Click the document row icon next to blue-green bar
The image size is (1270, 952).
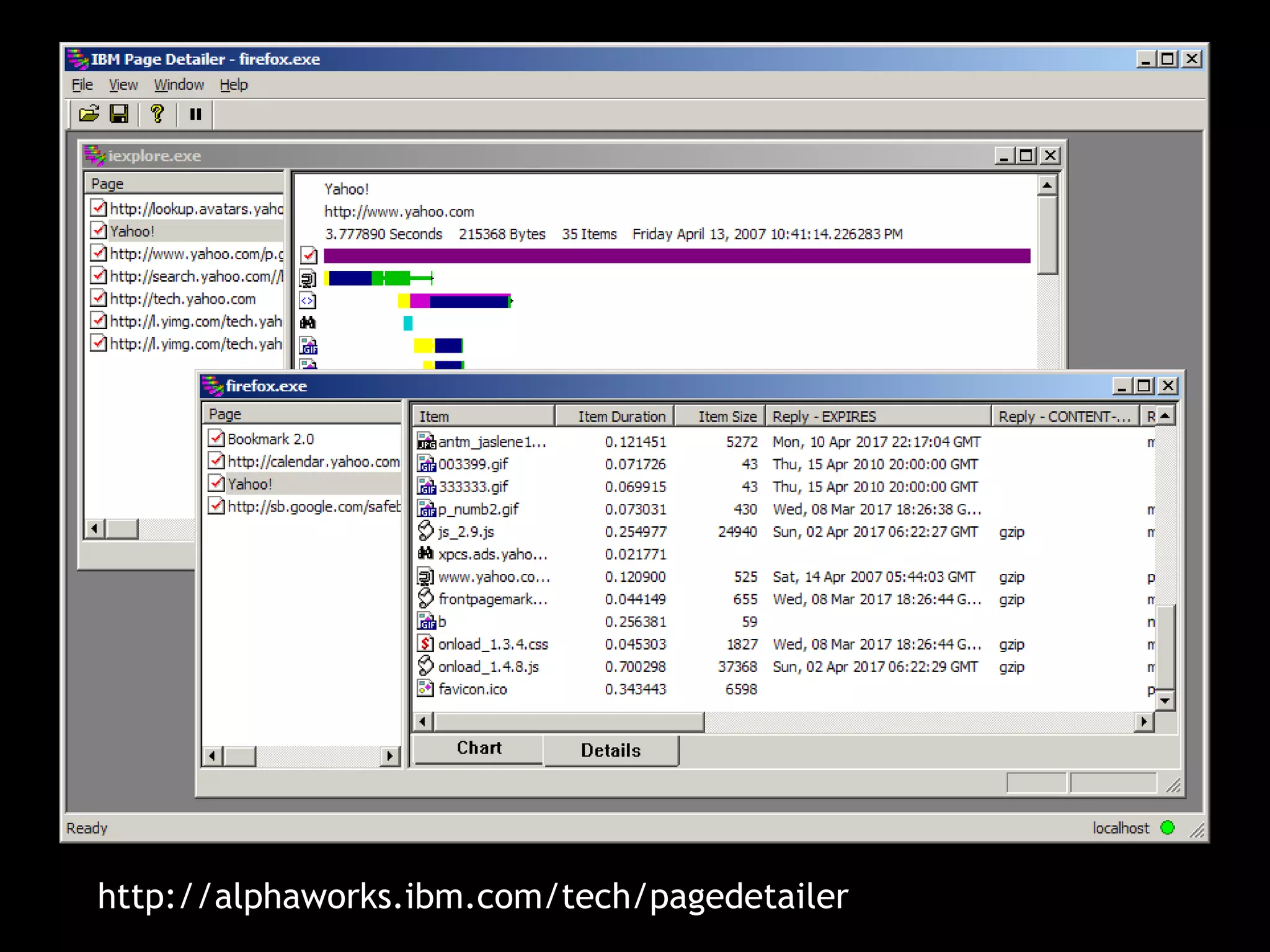click(308, 278)
